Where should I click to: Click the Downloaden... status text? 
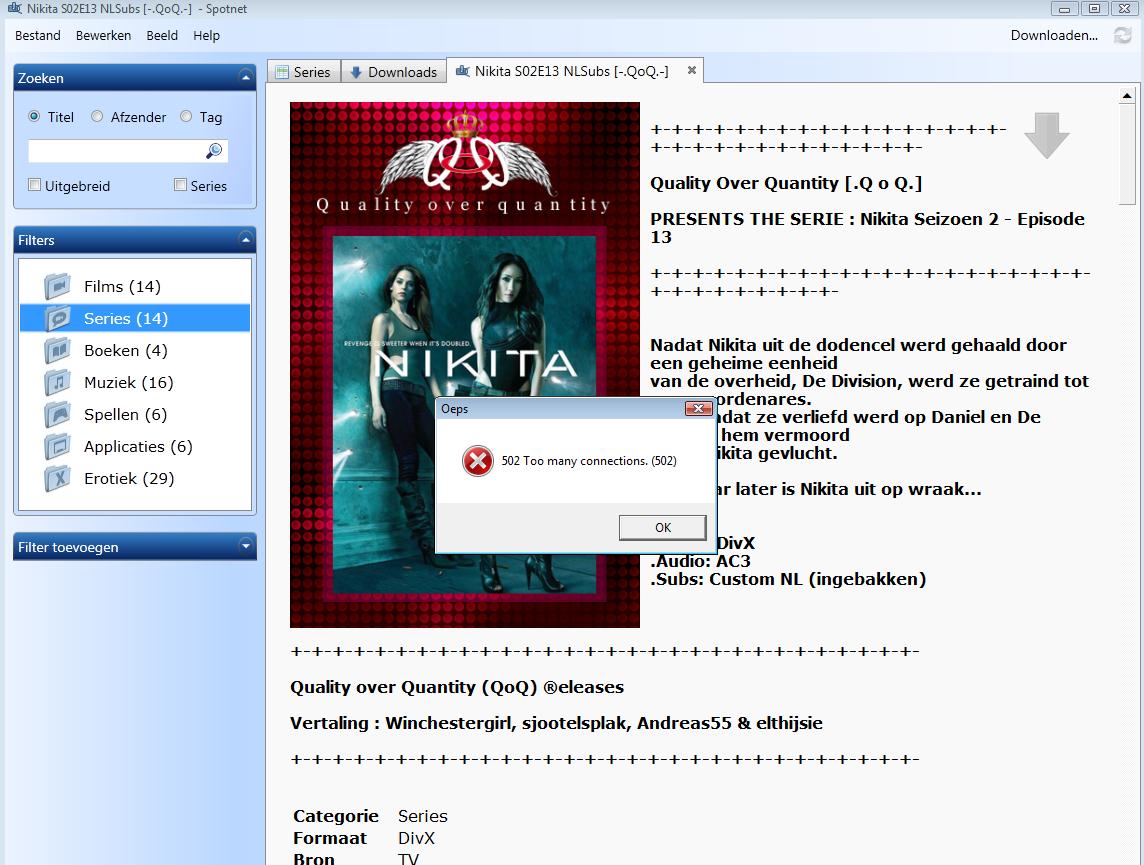1054,35
